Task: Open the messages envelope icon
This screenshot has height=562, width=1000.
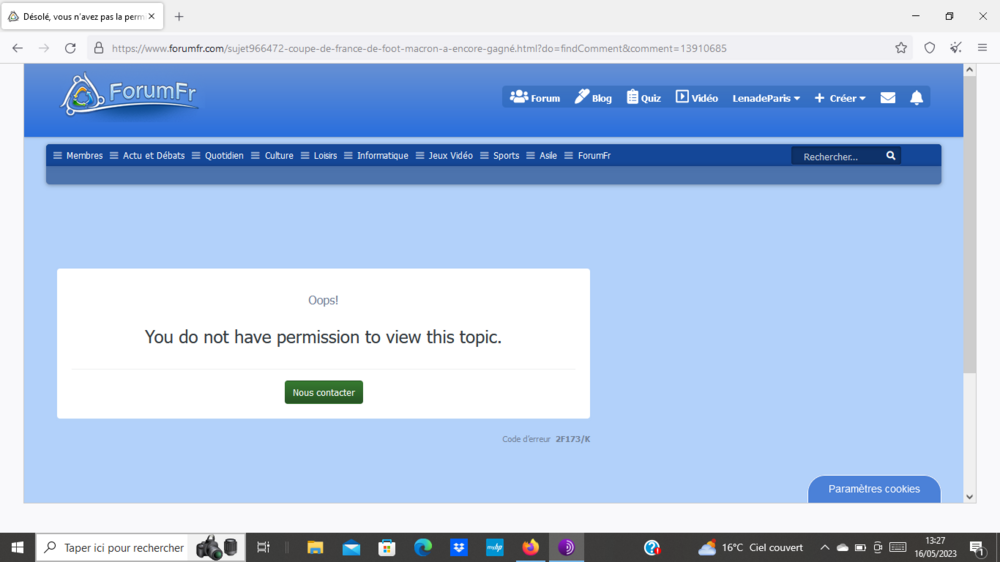Action: pos(887,98)
